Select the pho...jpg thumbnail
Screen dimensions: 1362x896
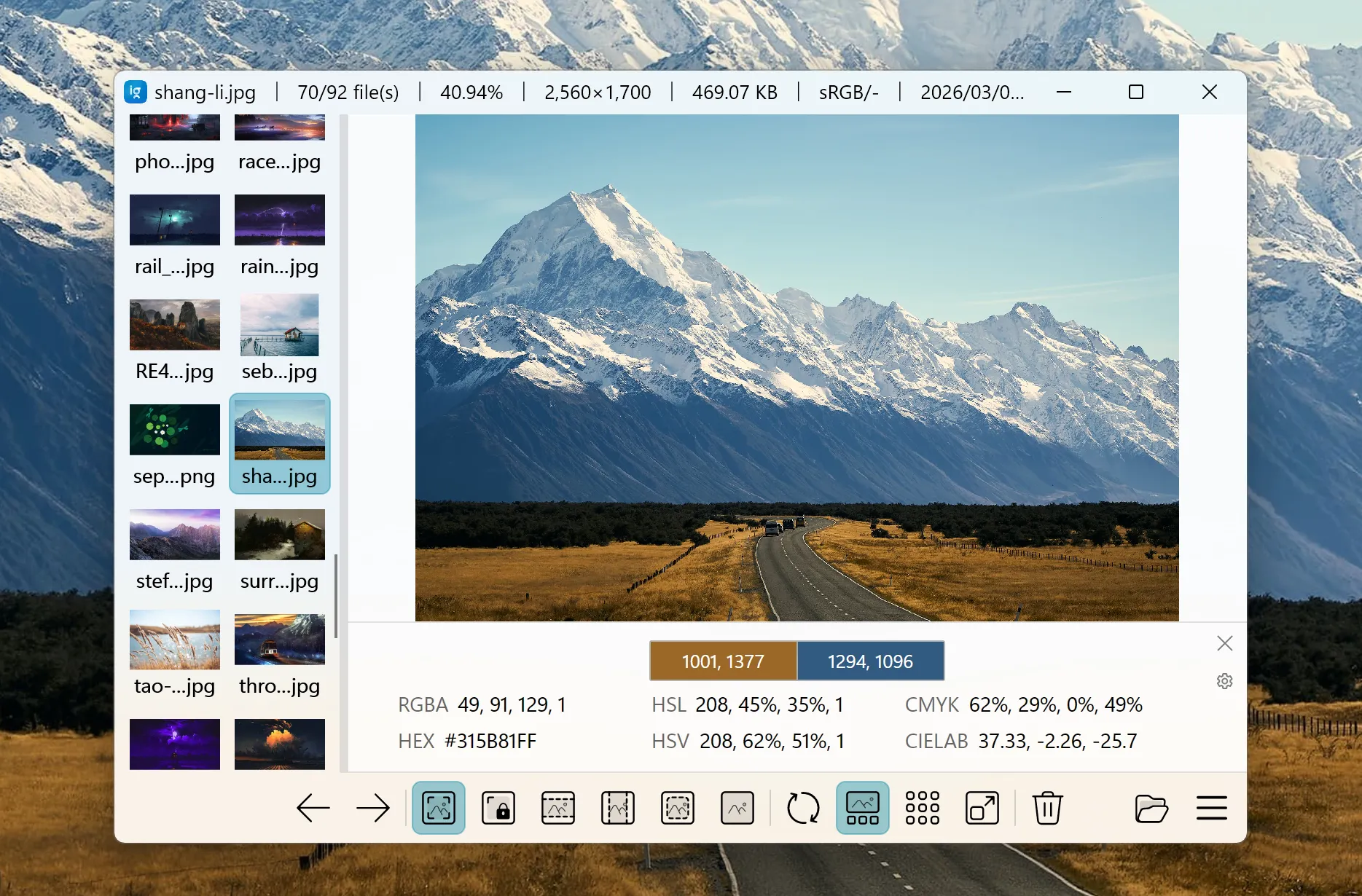point(175,144)
